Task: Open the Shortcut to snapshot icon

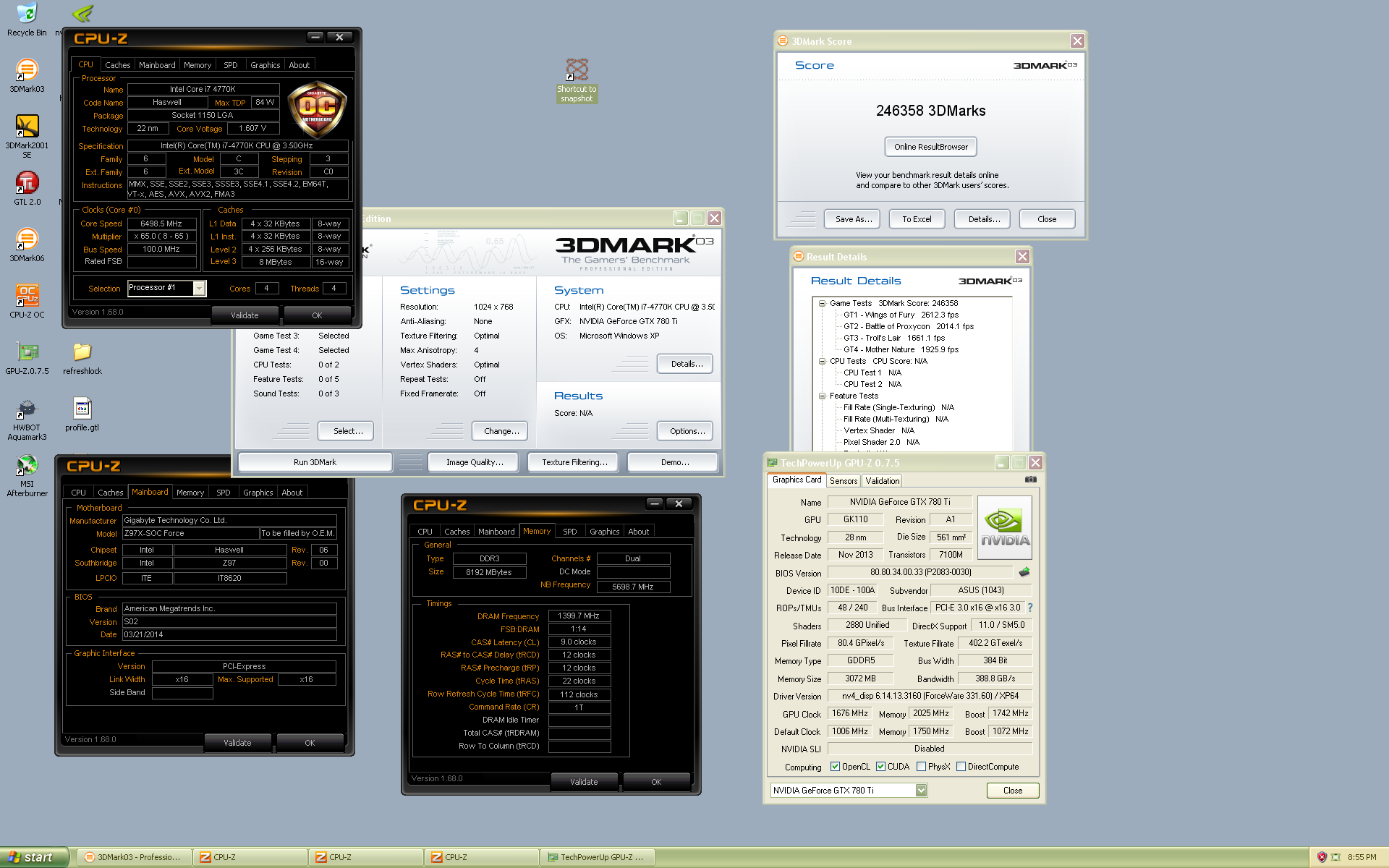Action: coord(577,80)
